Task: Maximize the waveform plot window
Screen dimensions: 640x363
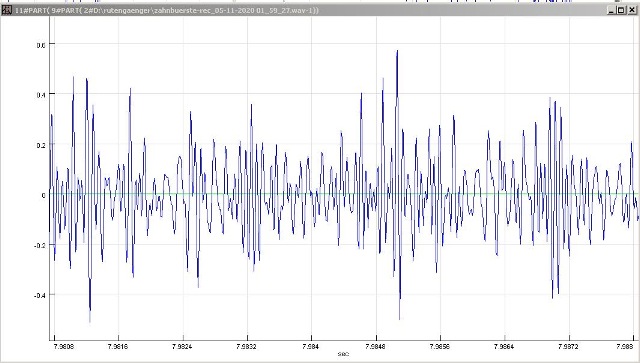Action: tap(621, 10)
